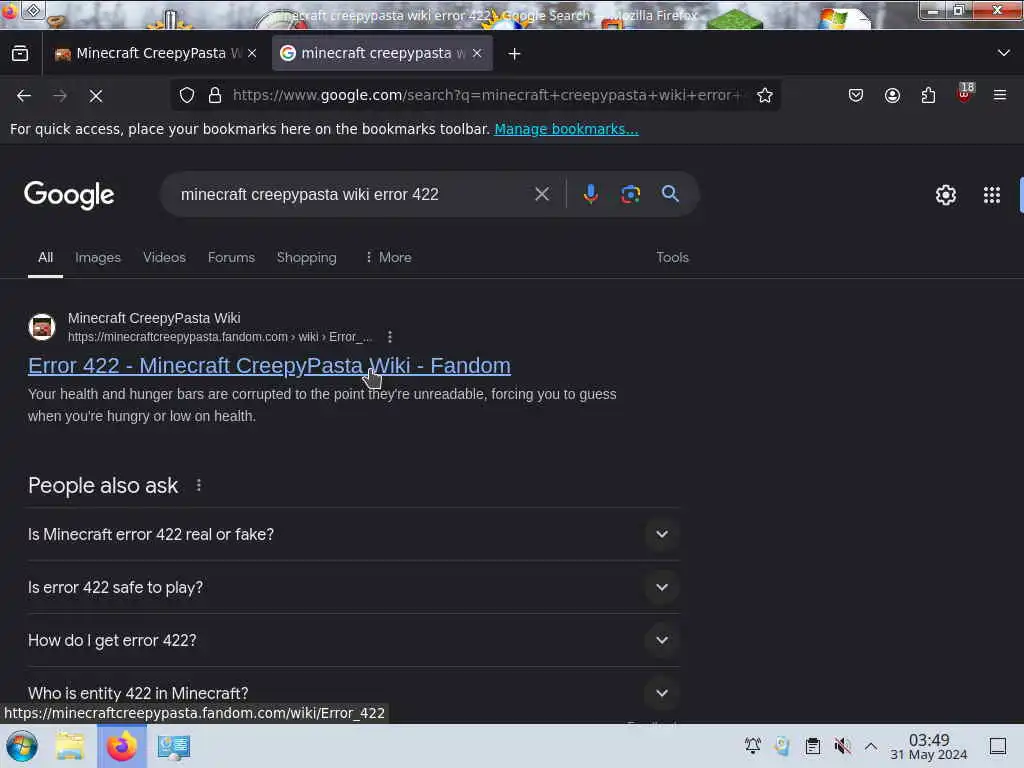This screenshot has height=768, width=1024.
Task: Open Google apps grid
Action: tap(992, 195)
